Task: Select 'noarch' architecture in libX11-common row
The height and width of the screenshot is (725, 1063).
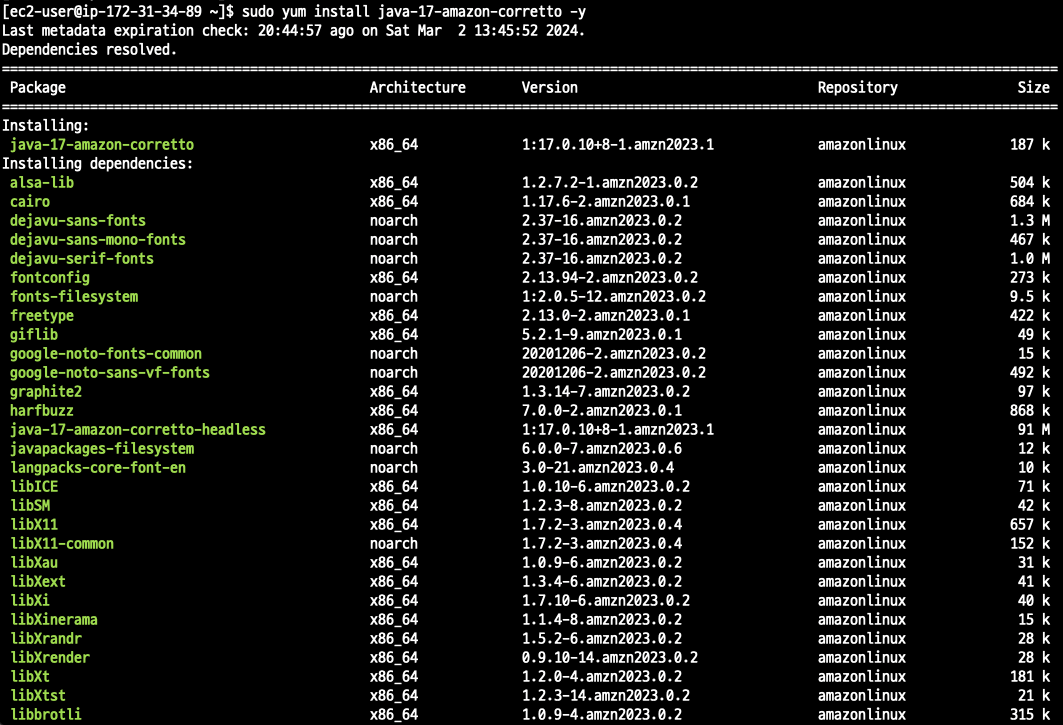Action: (x=394, y=543)
